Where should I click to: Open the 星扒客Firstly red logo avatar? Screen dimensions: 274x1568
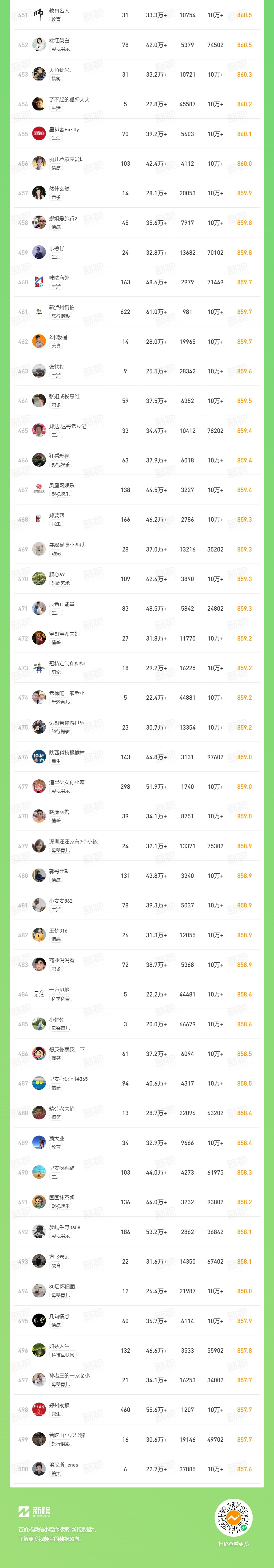click(39, 134)
